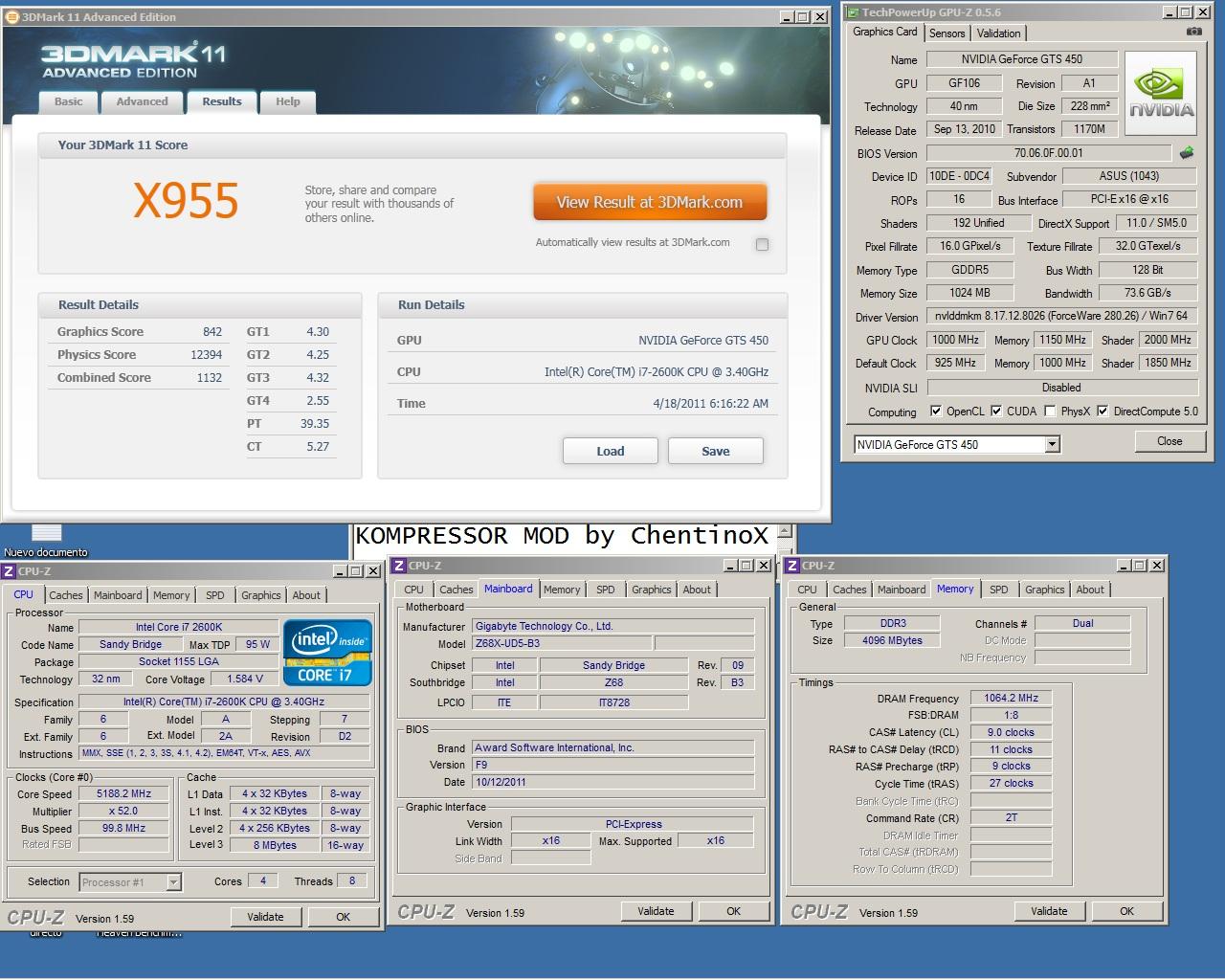1225x980 pixels.
Task: Open the GeForce GTS 450 card dropdown
Action: click(1053, 444)
